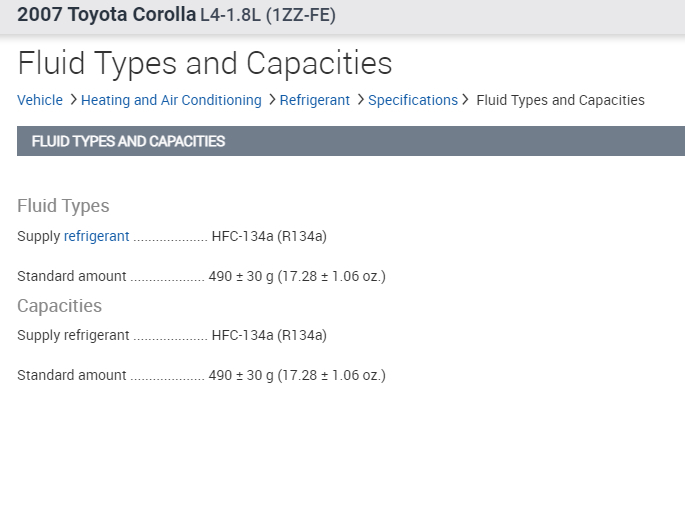
Task: Click the large Fluid Types and Capacities title
Action: [205, 64]
